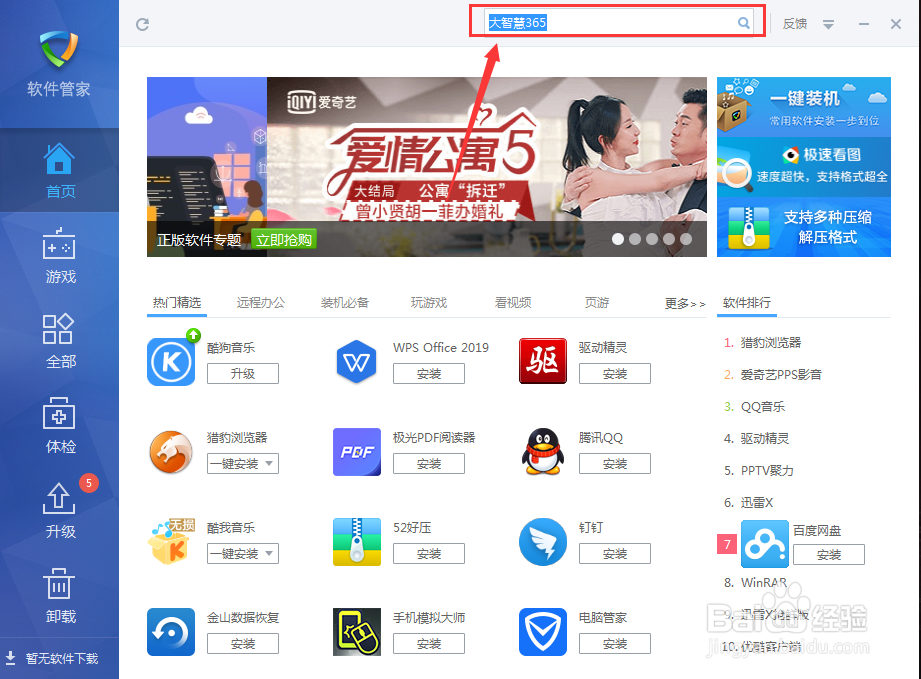This screenshot has width=921, height=679.
Task: Click the 立即抢购 banner button
Action: click(x=284, y=240)
